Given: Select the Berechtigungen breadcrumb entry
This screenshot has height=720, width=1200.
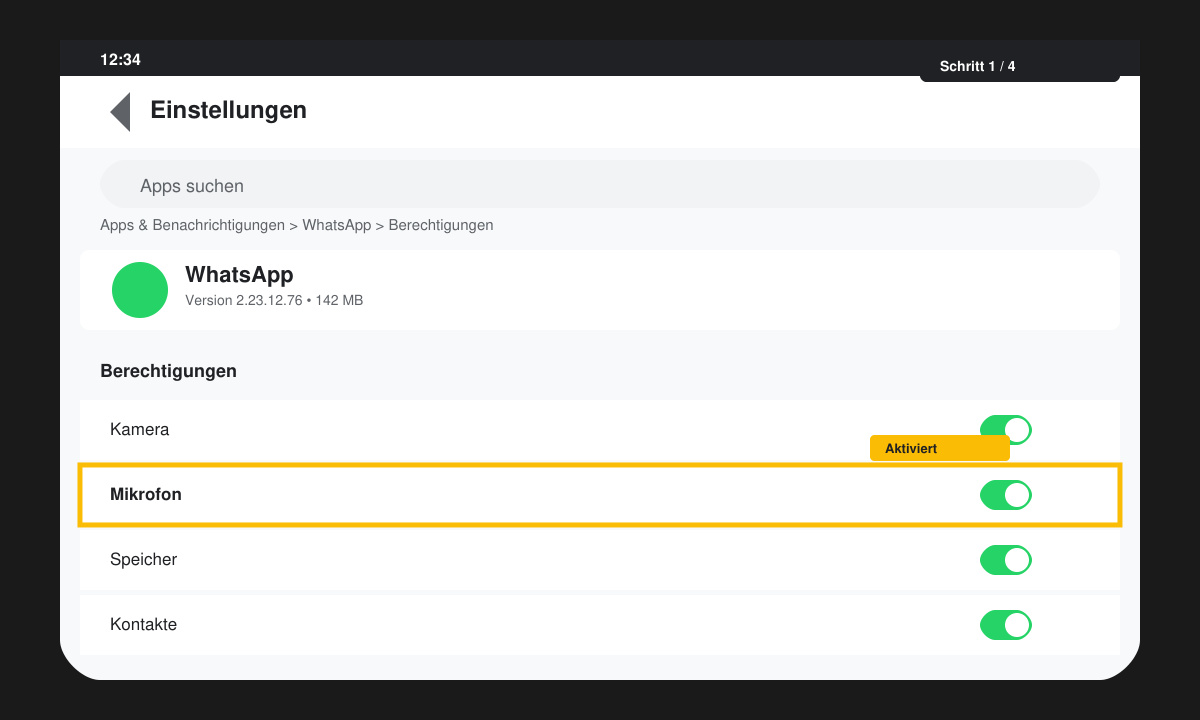Looking at the screenshot, I should [441, 225].
